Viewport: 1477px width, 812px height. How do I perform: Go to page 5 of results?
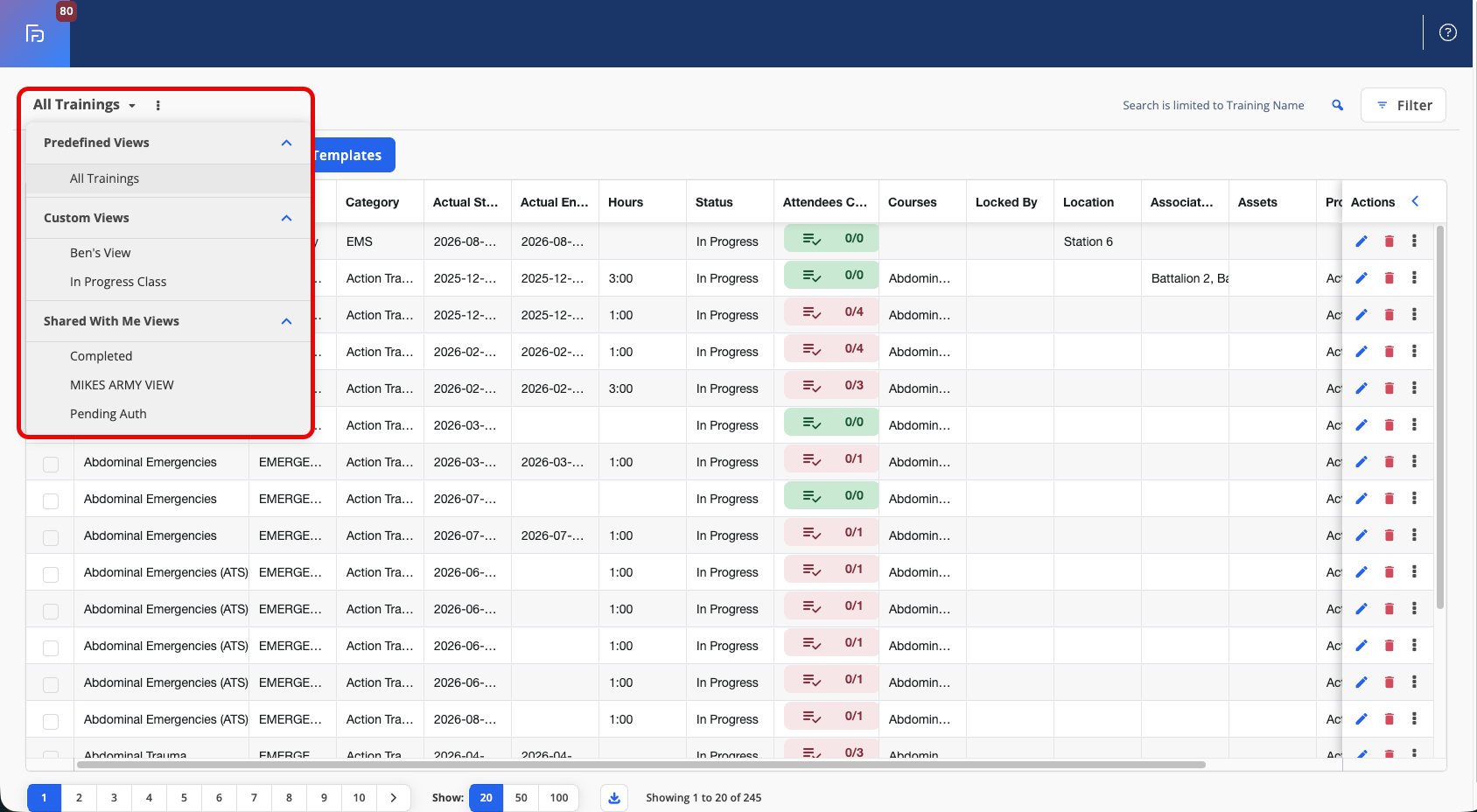[184, 798]
